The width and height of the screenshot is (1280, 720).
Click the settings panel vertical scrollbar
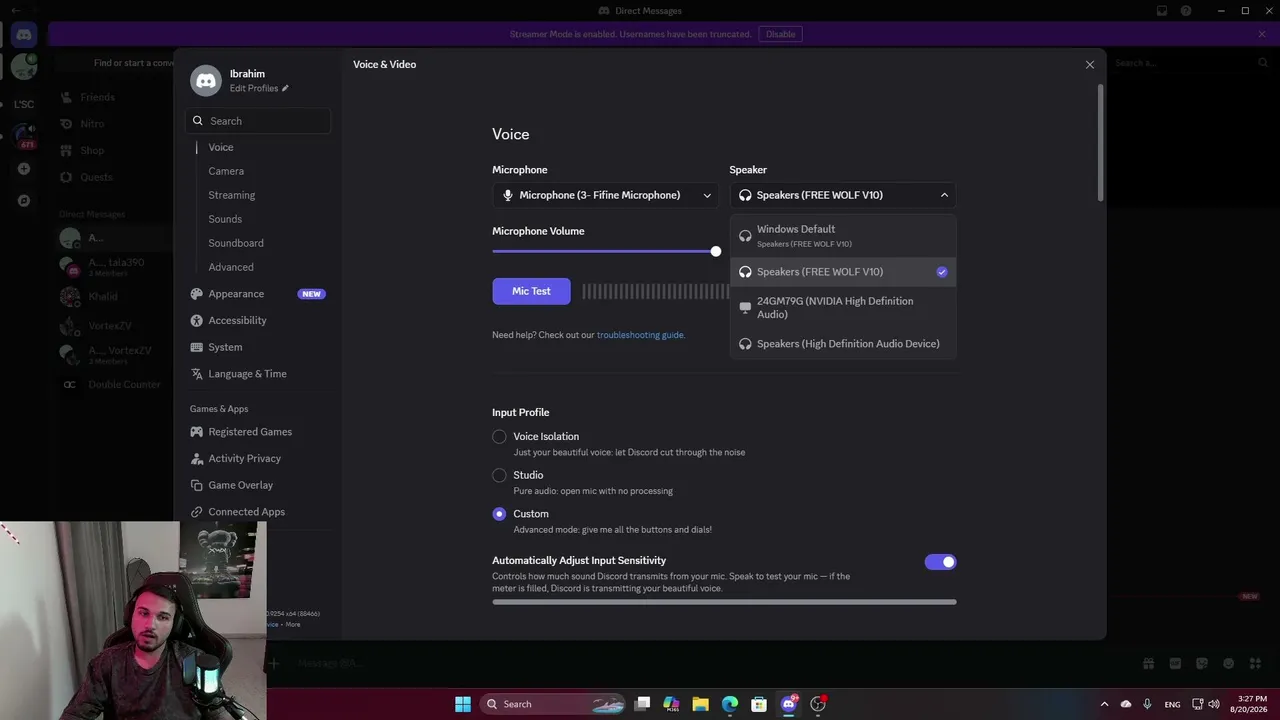(x=1101, y=142)
